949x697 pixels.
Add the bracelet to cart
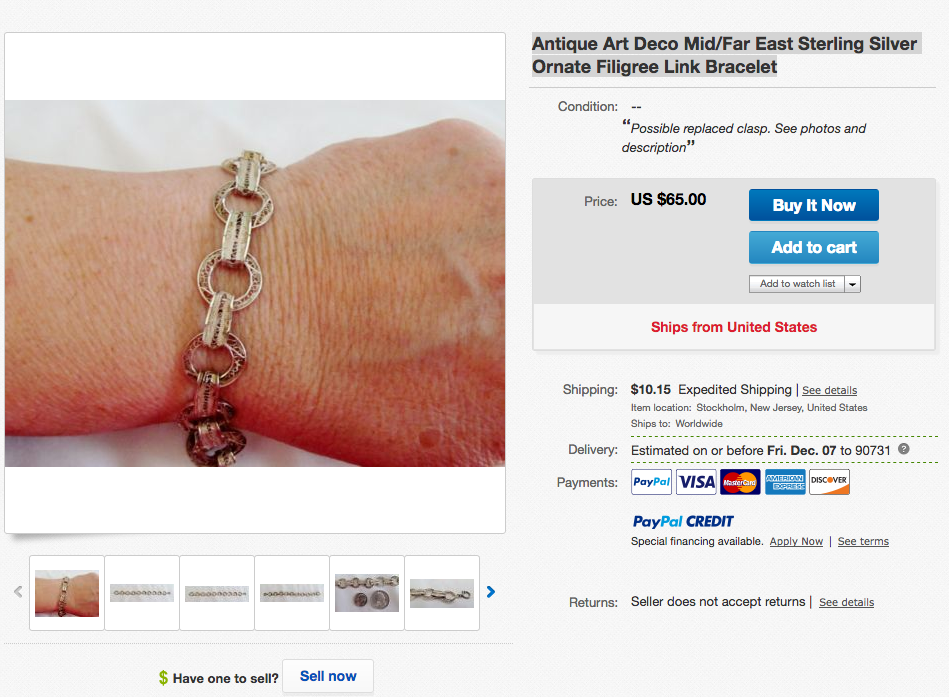pos(813,247)
